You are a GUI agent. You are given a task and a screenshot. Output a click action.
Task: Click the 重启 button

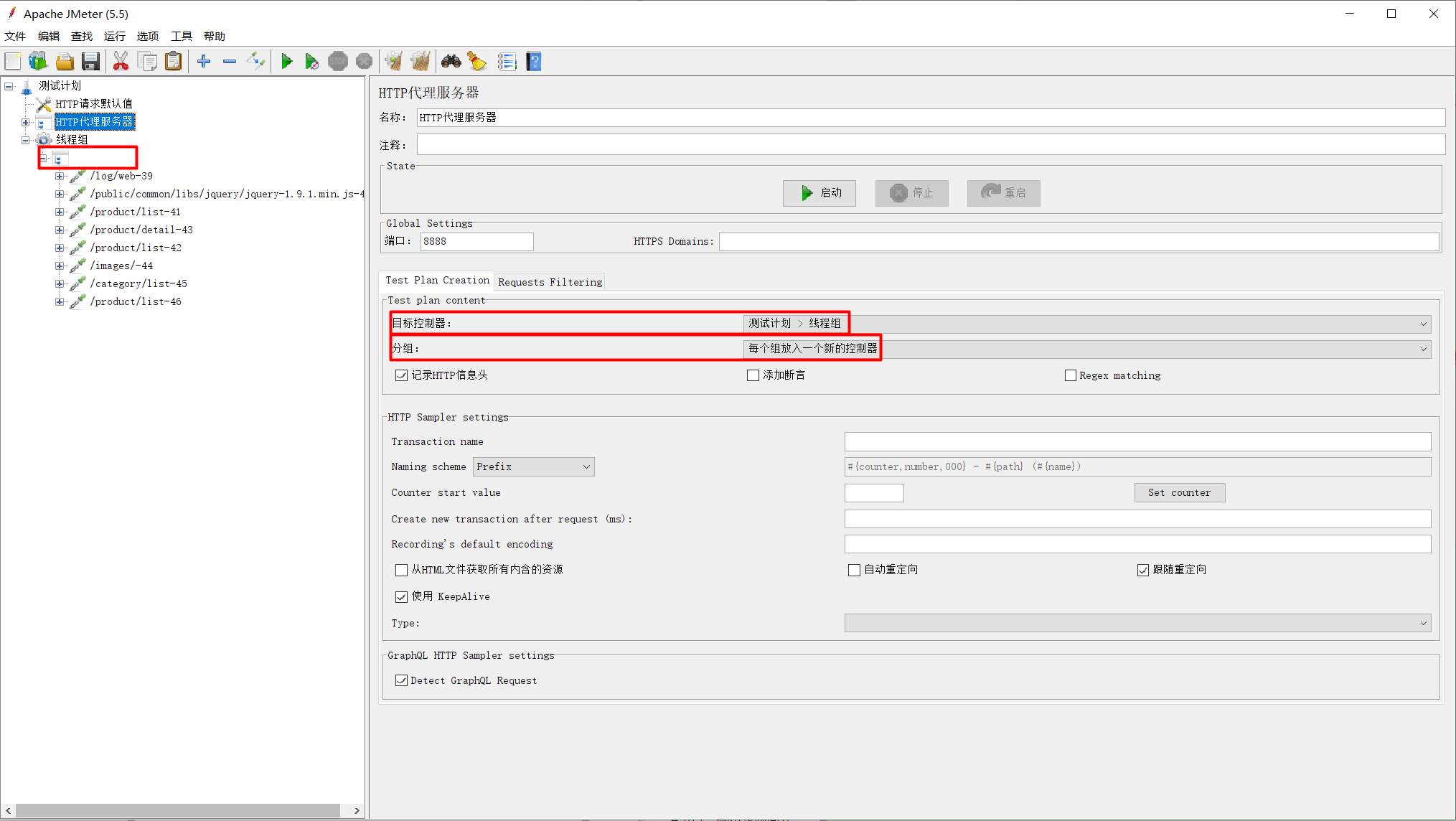pos(1003,193)
